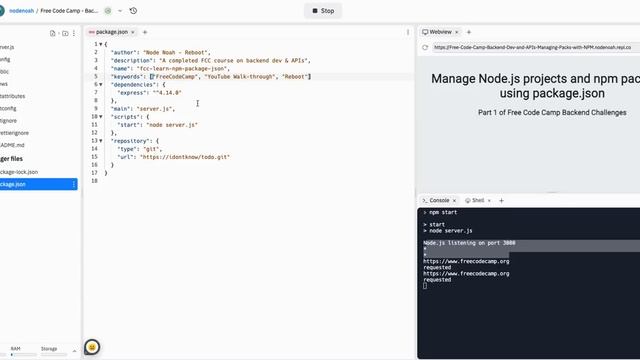Add a new tab beside package.json

145,32
